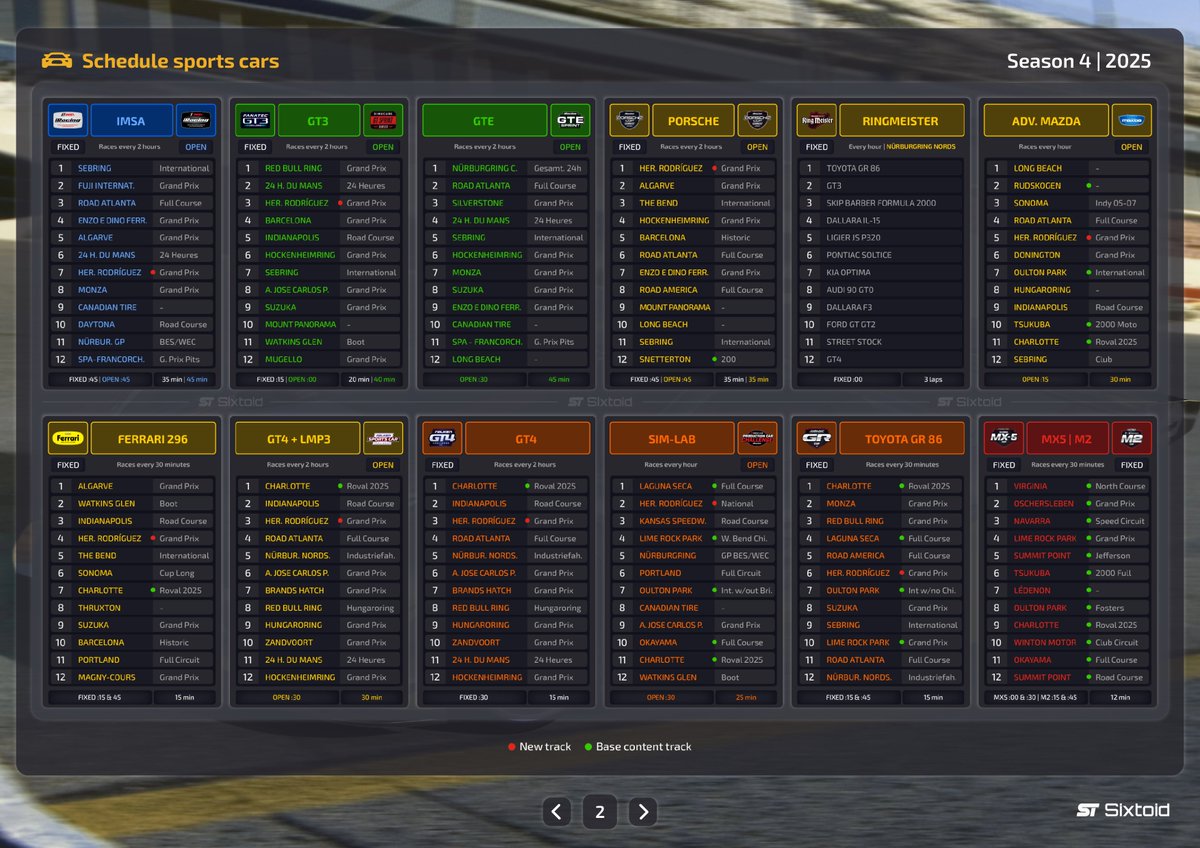Select the red GT3 open series logo

click(x=383, y=121)
